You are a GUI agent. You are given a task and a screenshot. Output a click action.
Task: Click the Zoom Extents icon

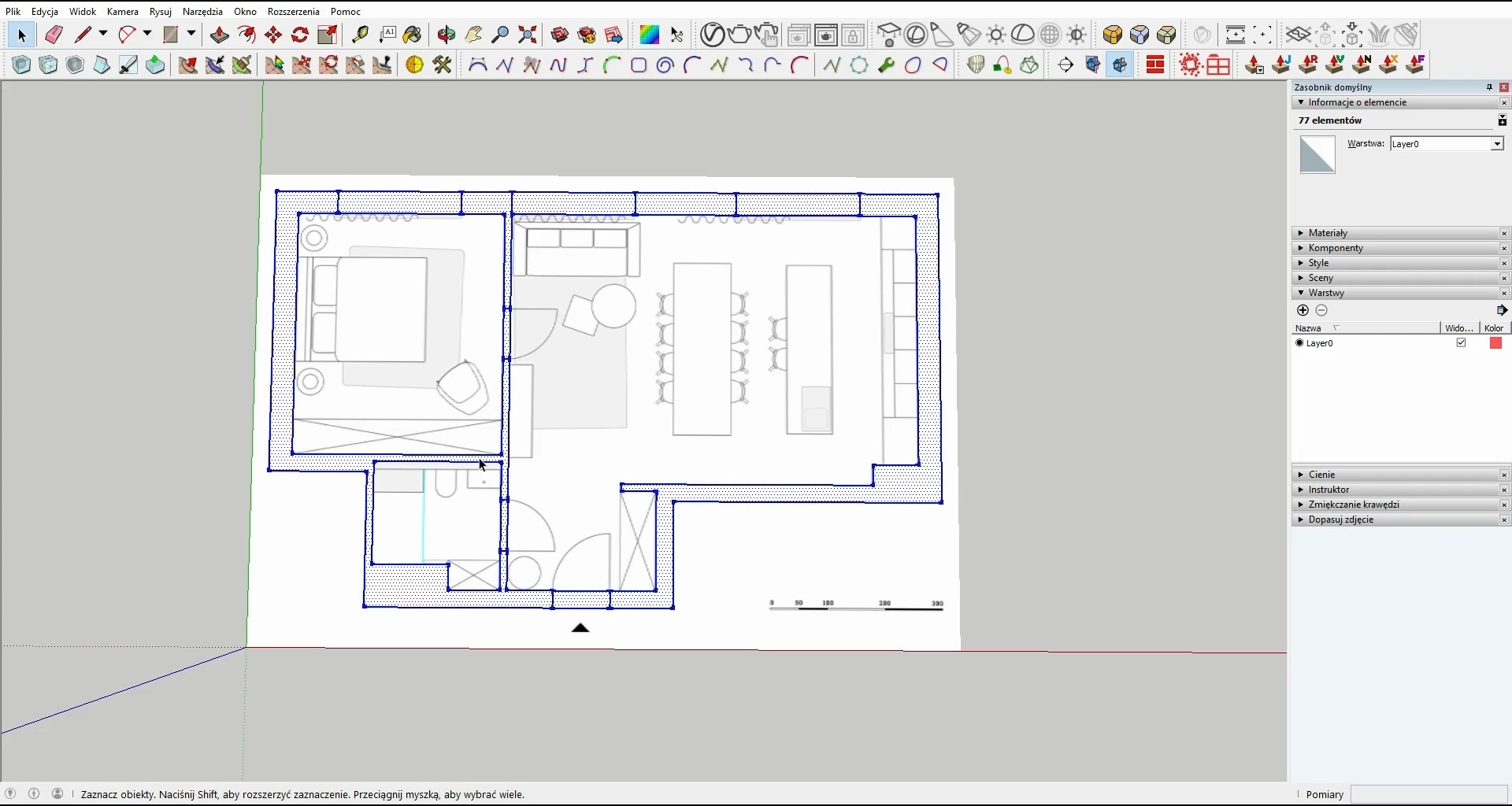click(528, 35)
